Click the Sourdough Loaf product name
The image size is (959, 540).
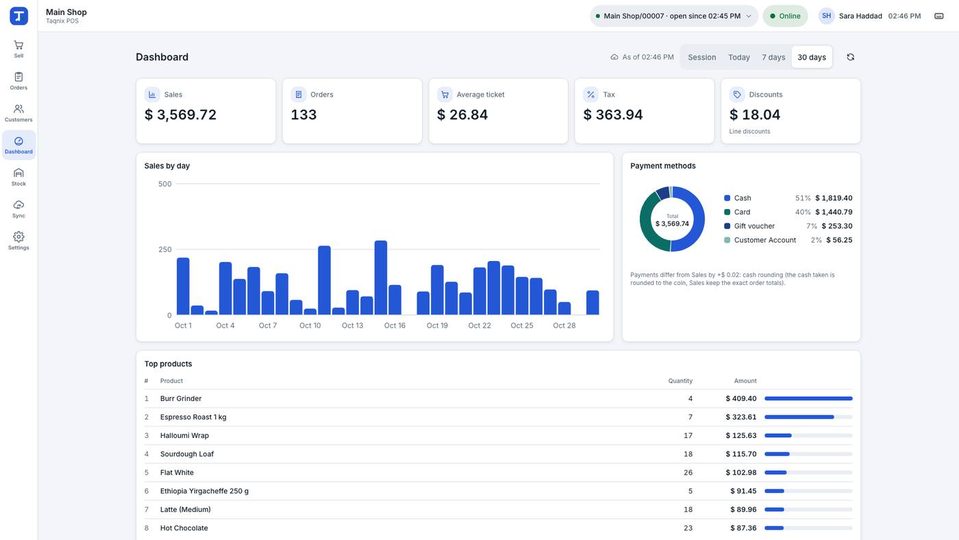point(187,454)
